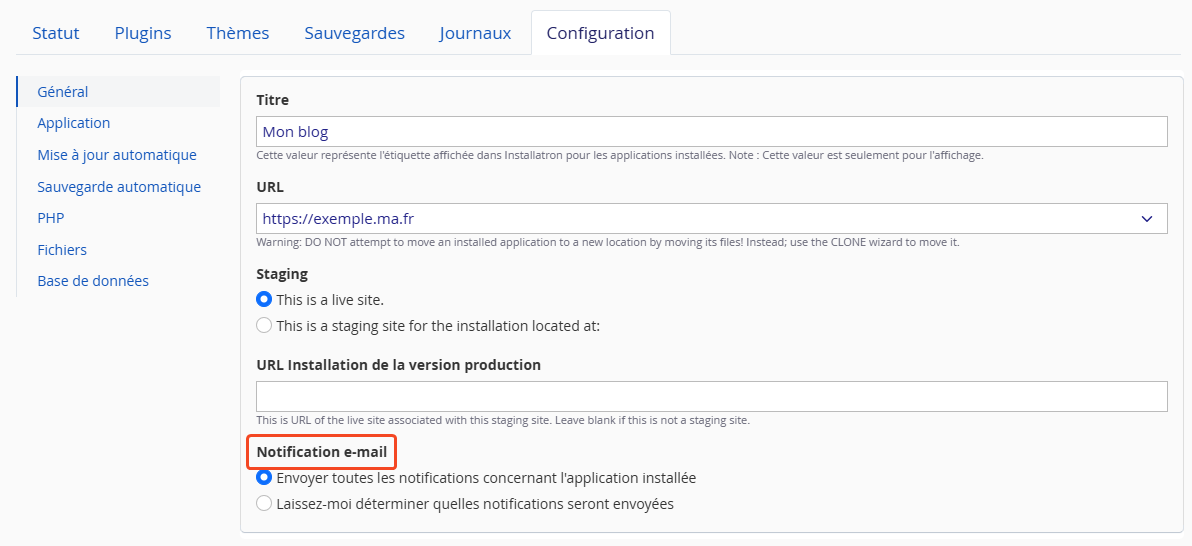The width and height of the screenshot is (1192, 546).
Task: Go to Sauvegarde automatique section
Action: (x=119, y=187)
